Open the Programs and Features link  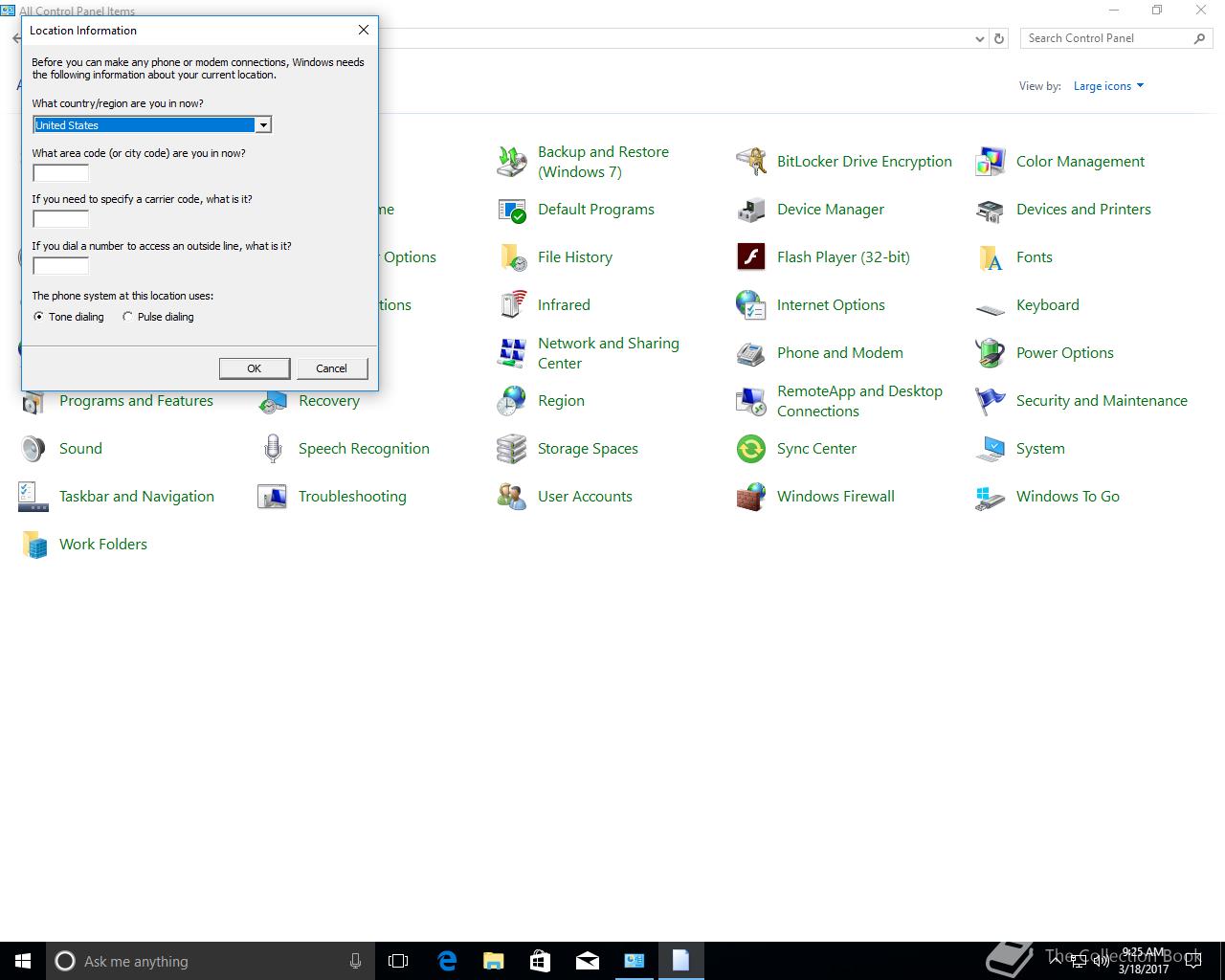(x=136, y=401)
